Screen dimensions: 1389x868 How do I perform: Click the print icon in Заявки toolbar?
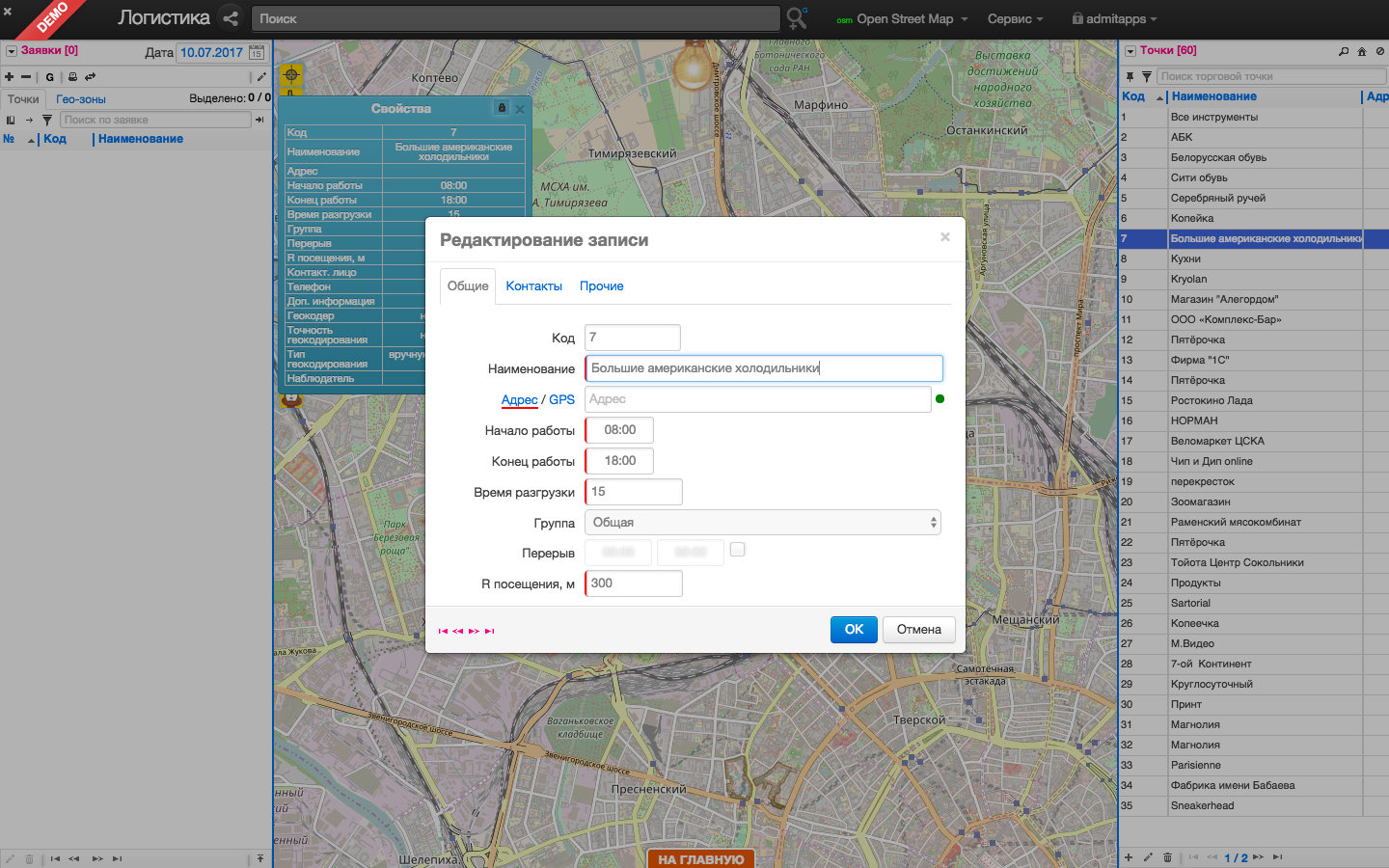pyautogui.click(x=72, y=77)
